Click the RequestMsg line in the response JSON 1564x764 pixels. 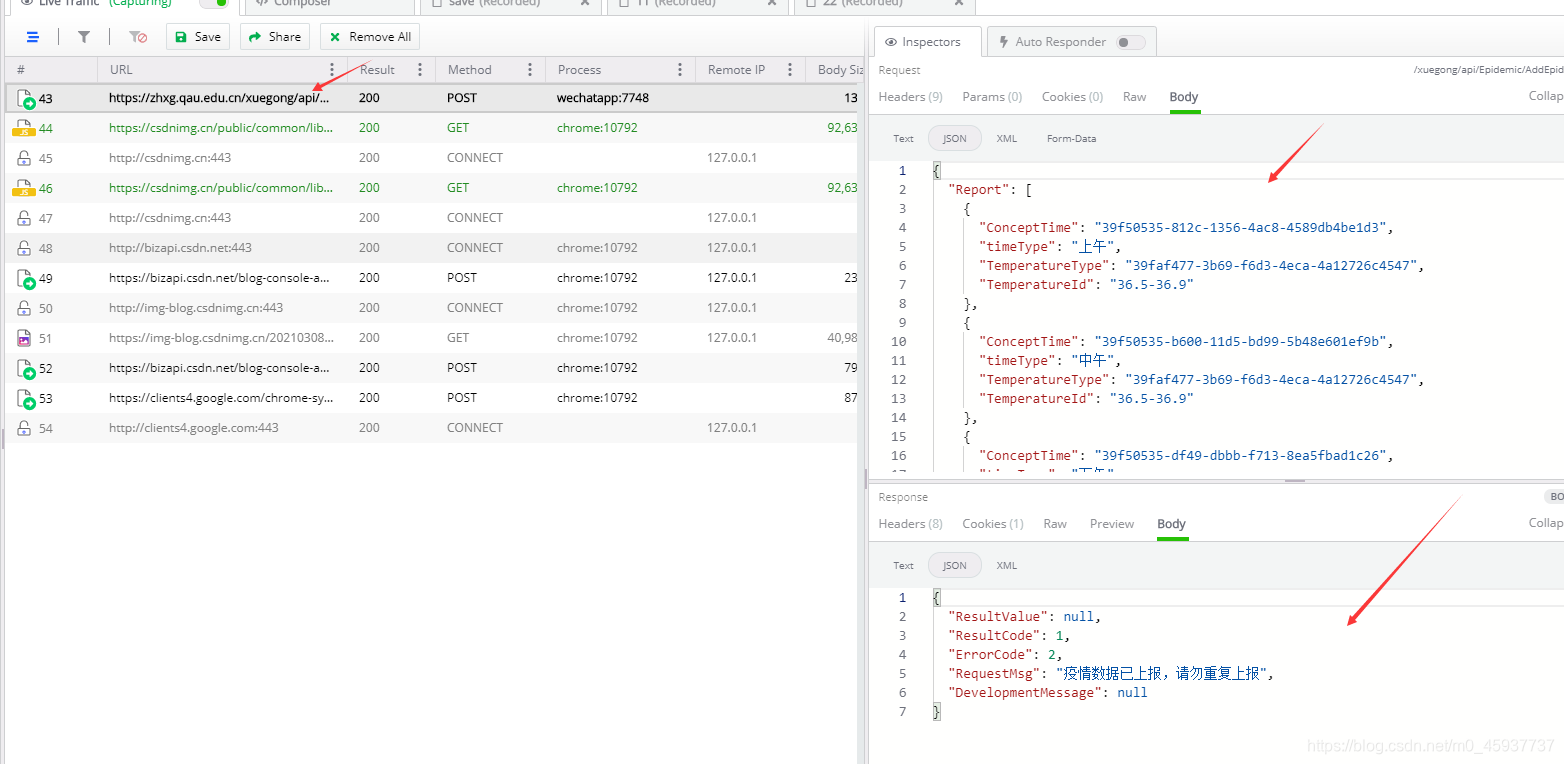coord(1111,674)
